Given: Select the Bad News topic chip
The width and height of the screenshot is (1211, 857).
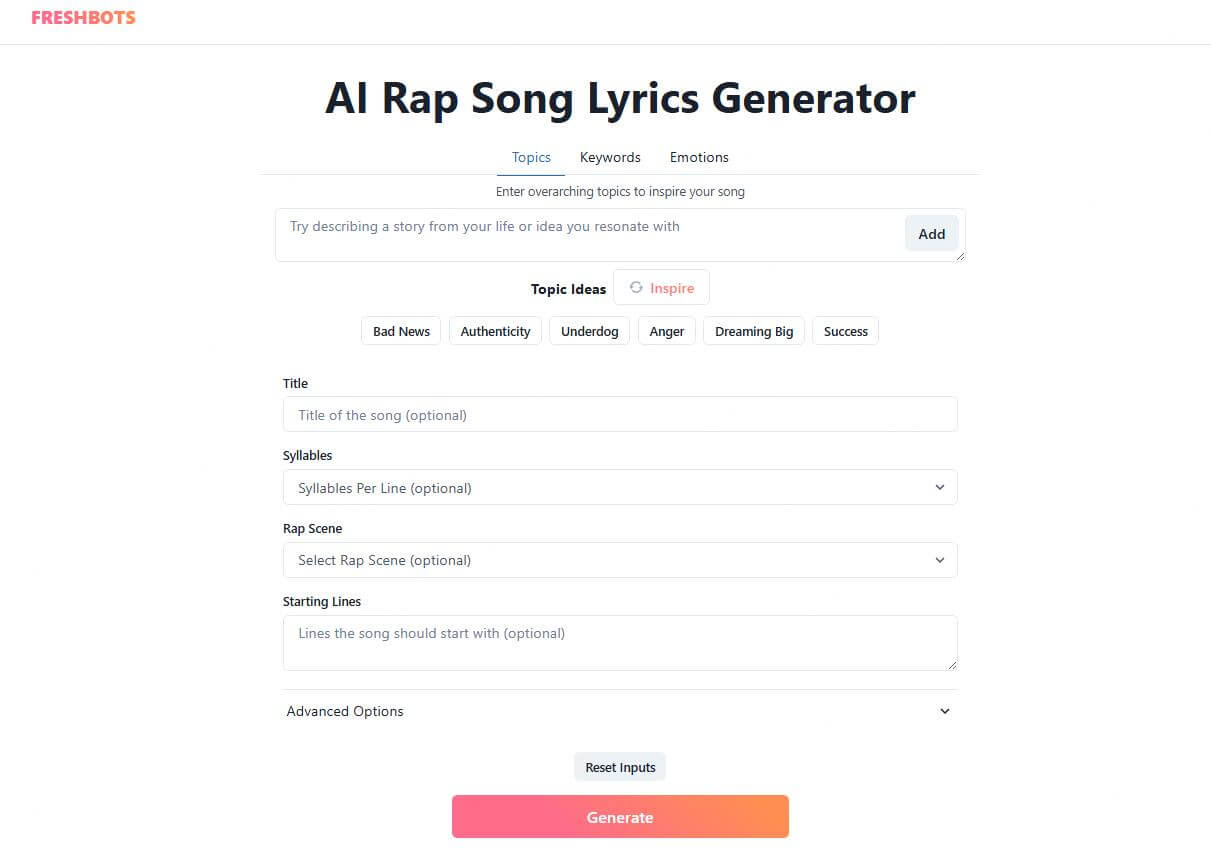Looking at the screenshot, I should click(400, 331).
